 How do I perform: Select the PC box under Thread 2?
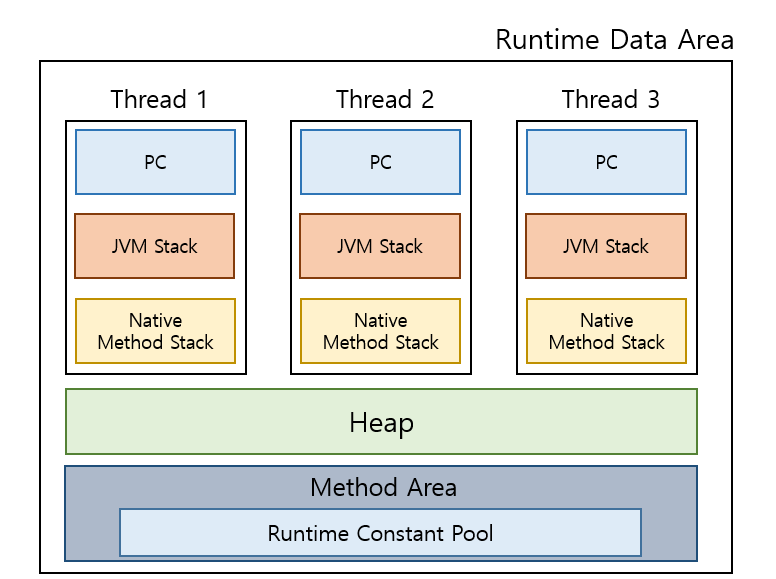pyautogui.click(x=381, y=162)
